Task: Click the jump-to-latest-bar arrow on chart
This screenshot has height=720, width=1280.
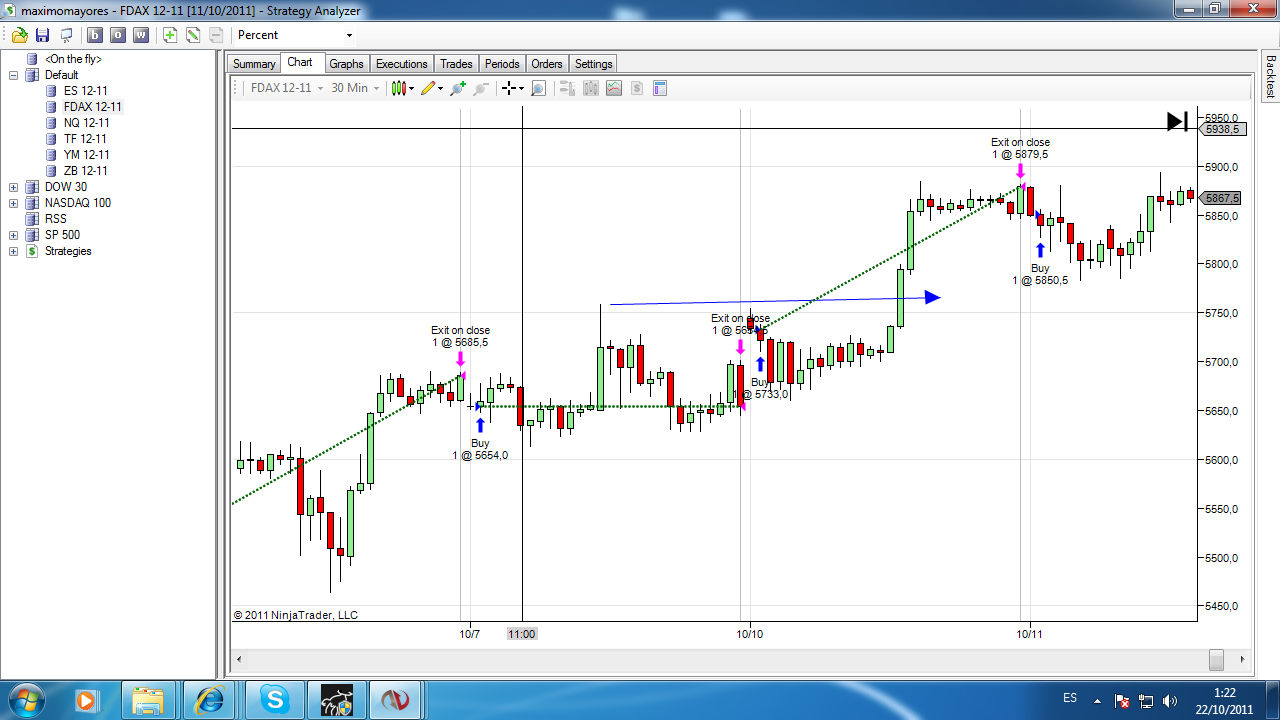Action: (x=1177, y=121)
